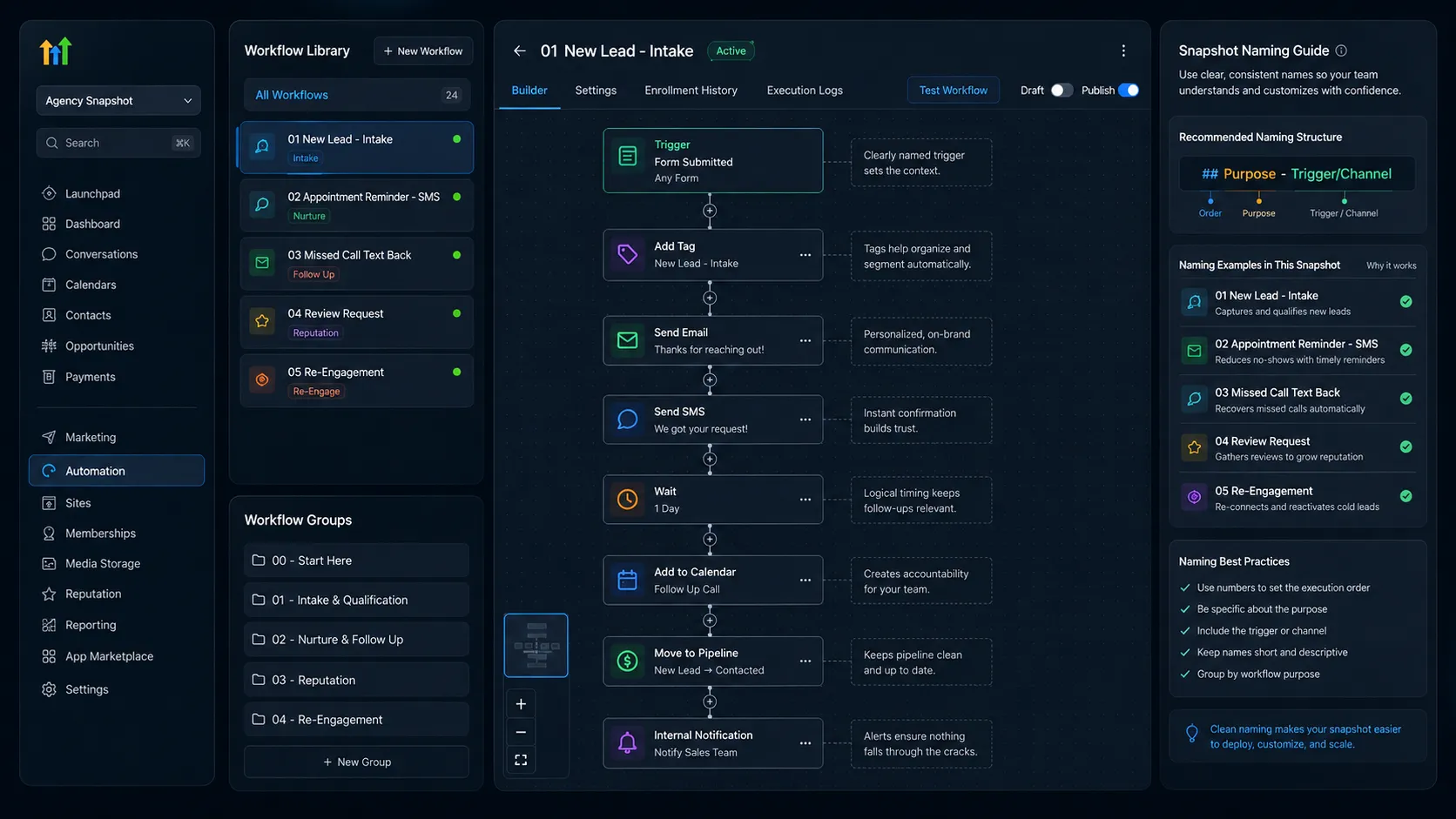
Task: Select All Workflows filter
Action: pyautogui.click(x=357, y=95)
